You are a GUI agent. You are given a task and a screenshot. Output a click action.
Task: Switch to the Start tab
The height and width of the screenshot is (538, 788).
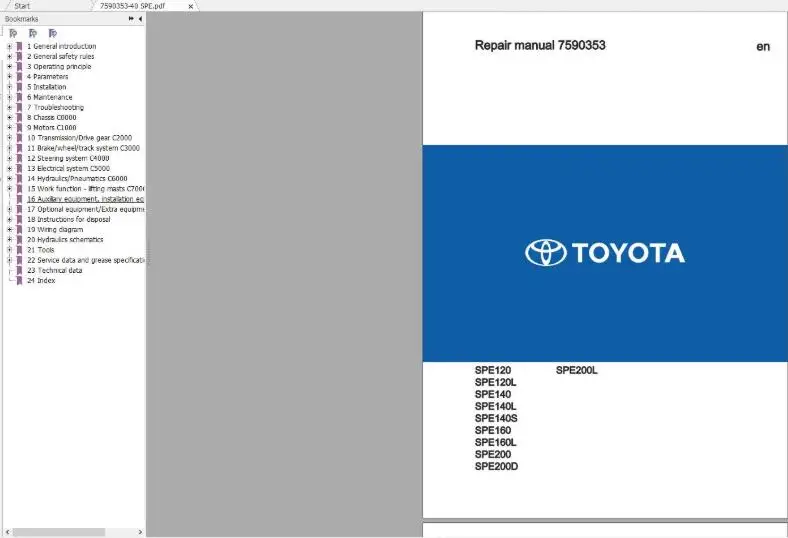click(x=22, y=6)
